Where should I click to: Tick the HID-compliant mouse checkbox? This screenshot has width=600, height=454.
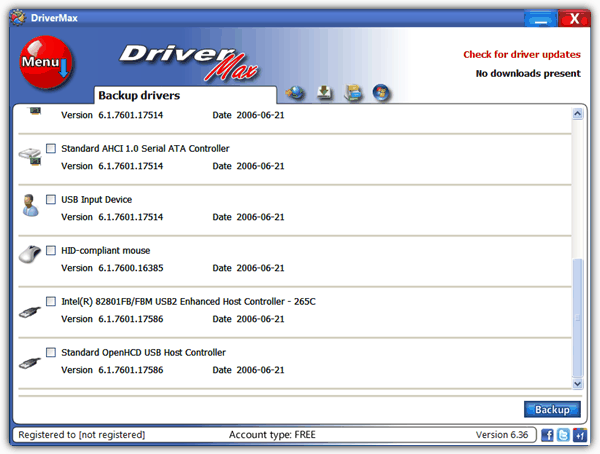(51, 250)
